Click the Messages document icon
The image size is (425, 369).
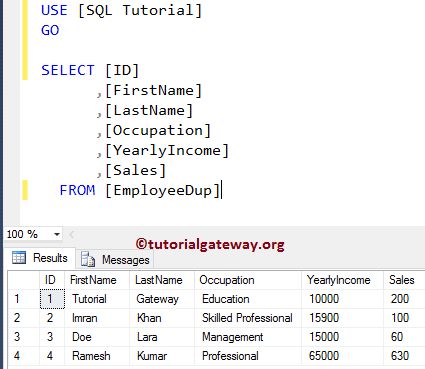click(x=88, y=259)
